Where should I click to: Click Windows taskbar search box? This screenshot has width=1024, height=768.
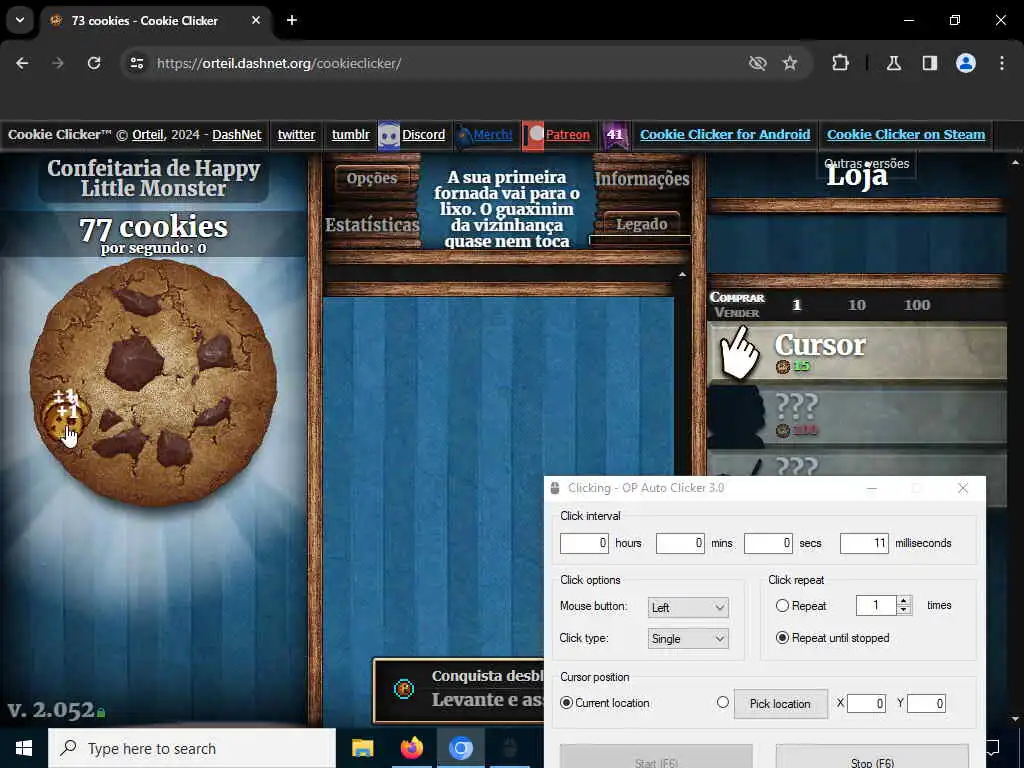(192, 748)
